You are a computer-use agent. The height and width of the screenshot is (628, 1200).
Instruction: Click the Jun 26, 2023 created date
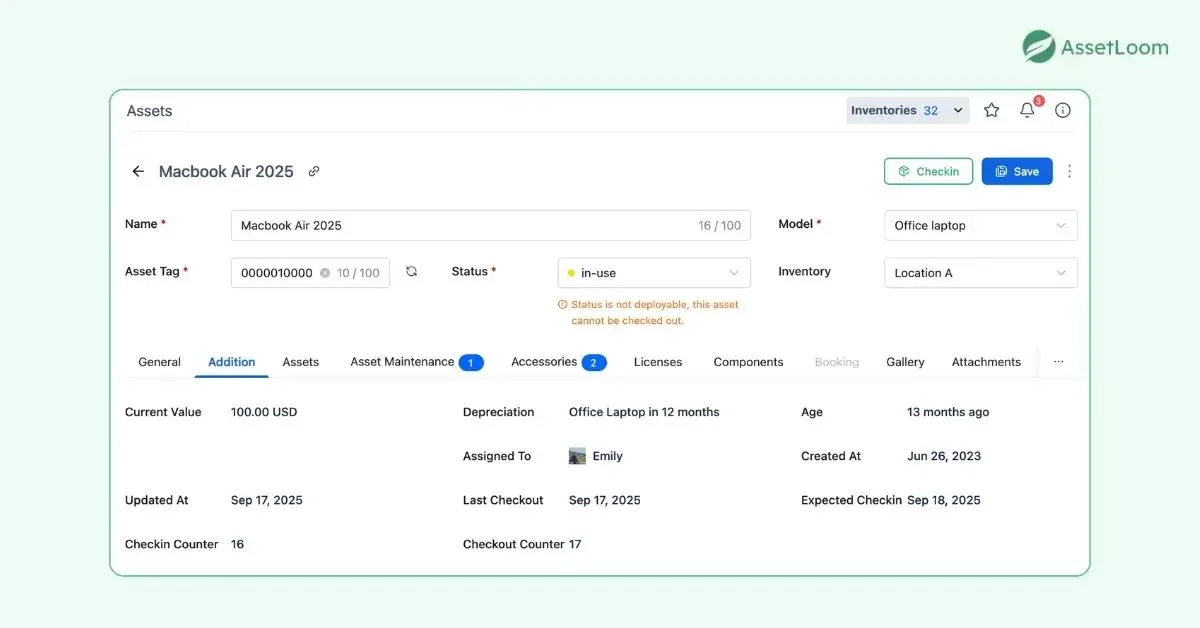(x=944, y=456)
